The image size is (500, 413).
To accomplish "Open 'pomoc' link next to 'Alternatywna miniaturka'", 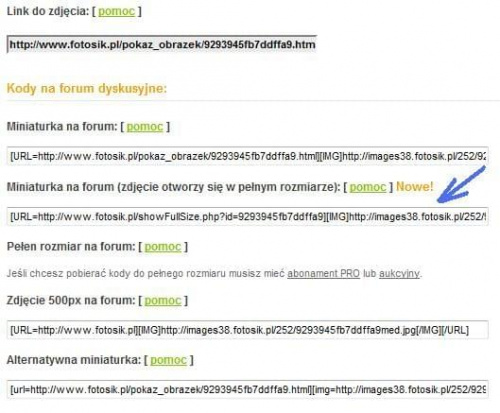I will (168, 360).
